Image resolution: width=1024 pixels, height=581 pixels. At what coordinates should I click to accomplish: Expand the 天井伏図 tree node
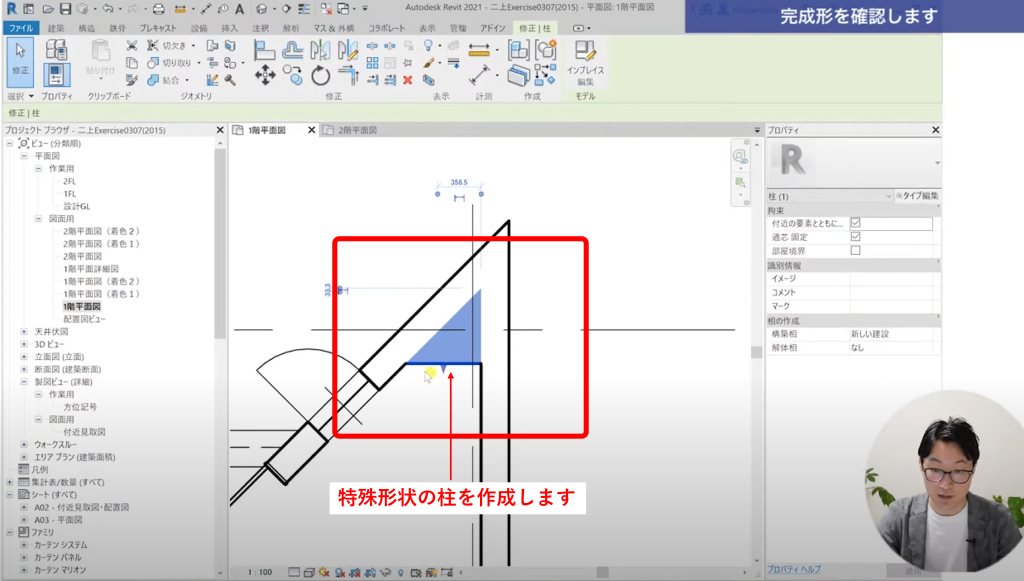coord(25,331)
